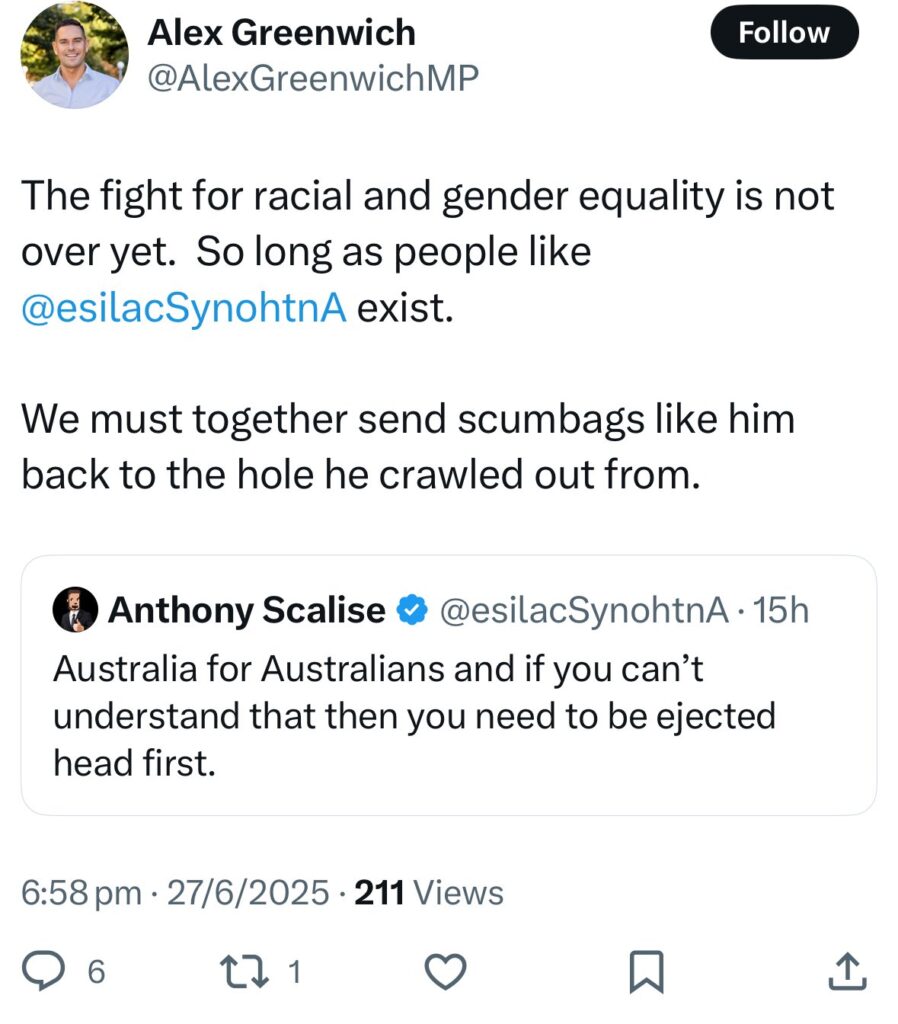The height and width of the screenshot is (1024, 898).
Task: Click the 1 retweet count
Action: pos(295,972)
